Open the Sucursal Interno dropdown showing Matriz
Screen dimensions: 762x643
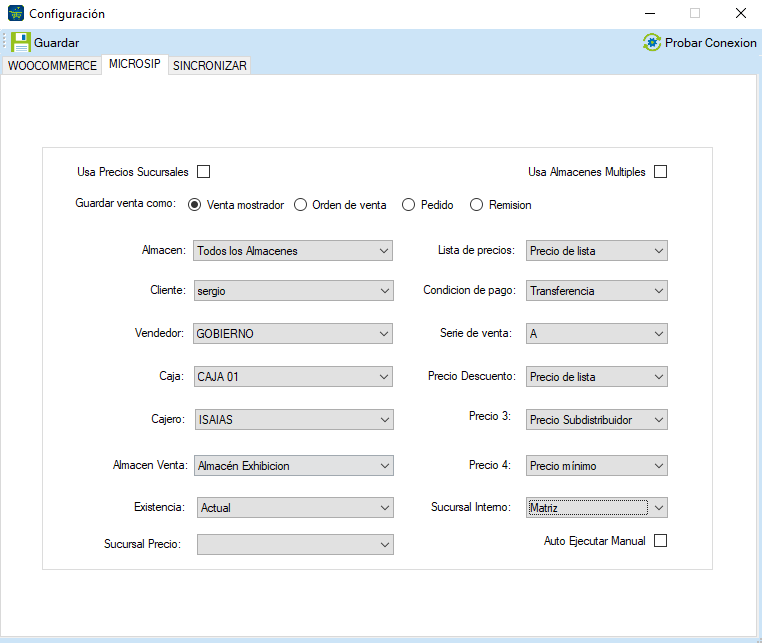tap(597, 507)
